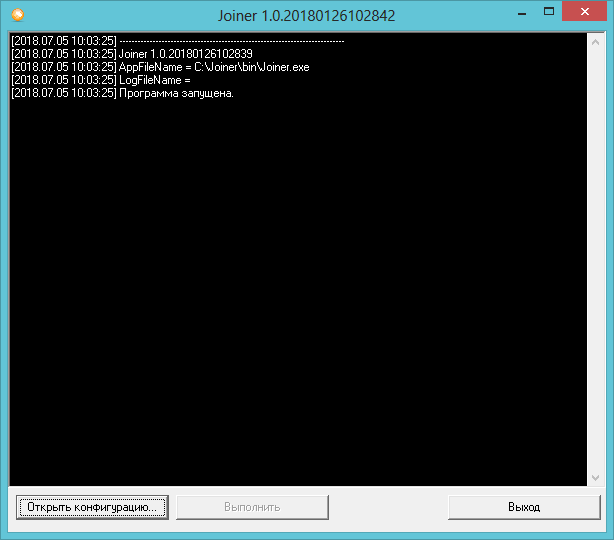
Task: Open configuration with Открыть конфигурацию button
Action: (92, 507)
